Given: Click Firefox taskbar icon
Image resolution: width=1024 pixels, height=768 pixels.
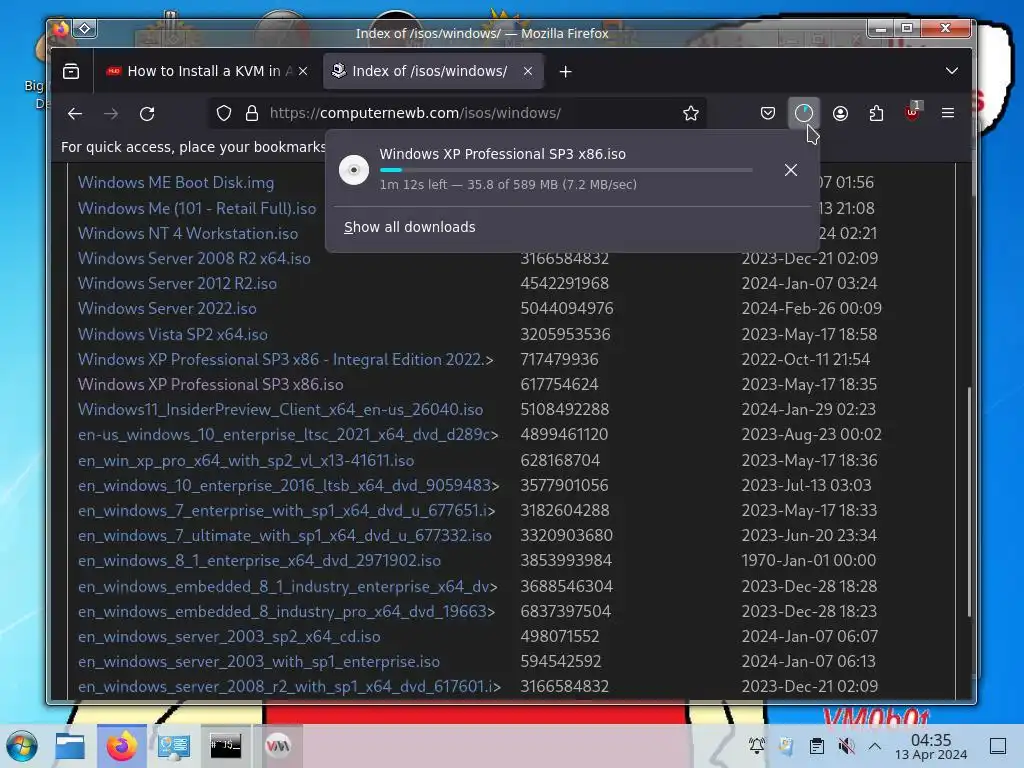Looking at the screenshot, I should click(x=122, y=746).
